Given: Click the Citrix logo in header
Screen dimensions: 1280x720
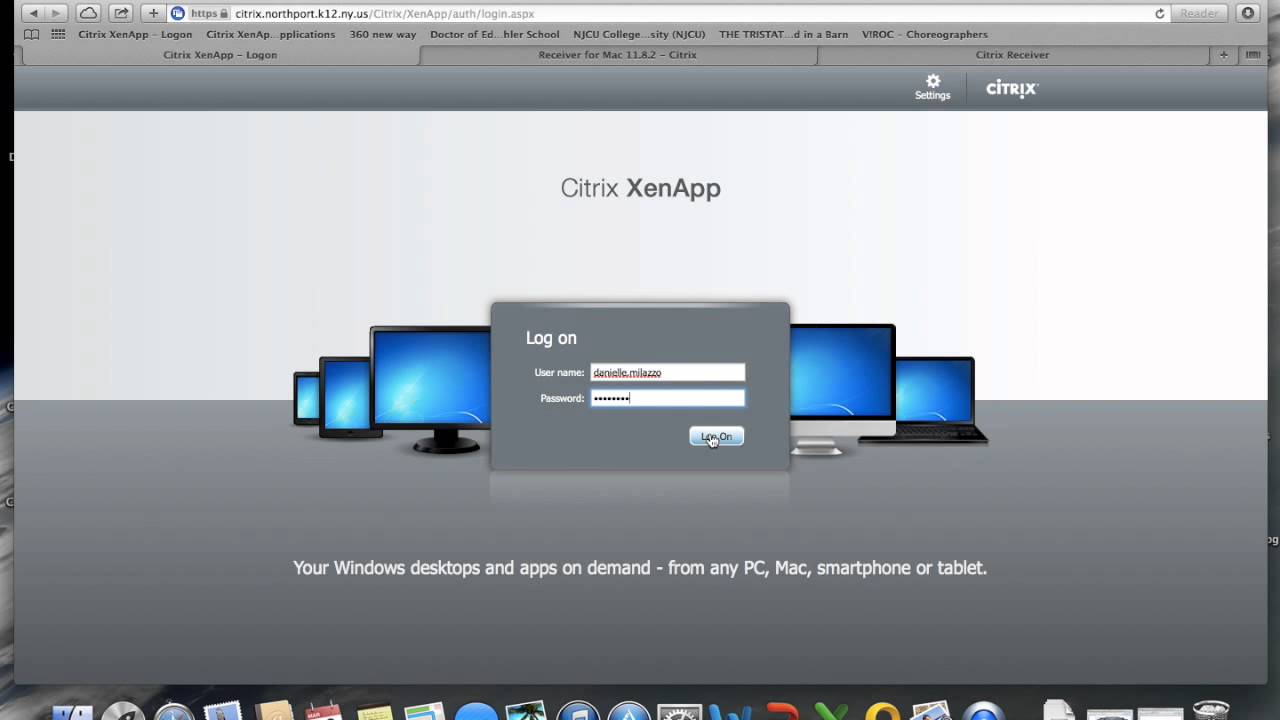Looking at the screenshot, I should tap(1012, 88).
